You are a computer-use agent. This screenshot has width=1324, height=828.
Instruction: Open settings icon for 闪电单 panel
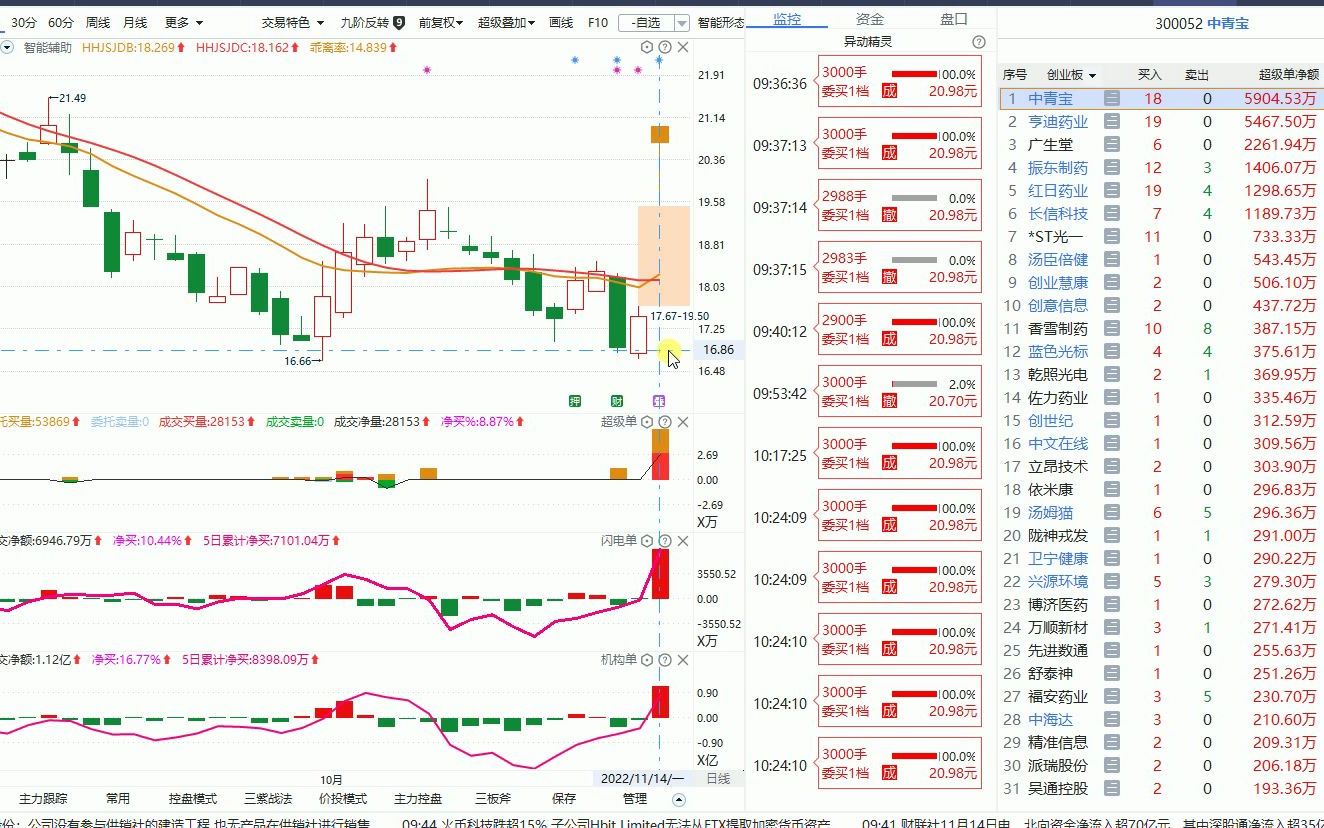point(647,541)
